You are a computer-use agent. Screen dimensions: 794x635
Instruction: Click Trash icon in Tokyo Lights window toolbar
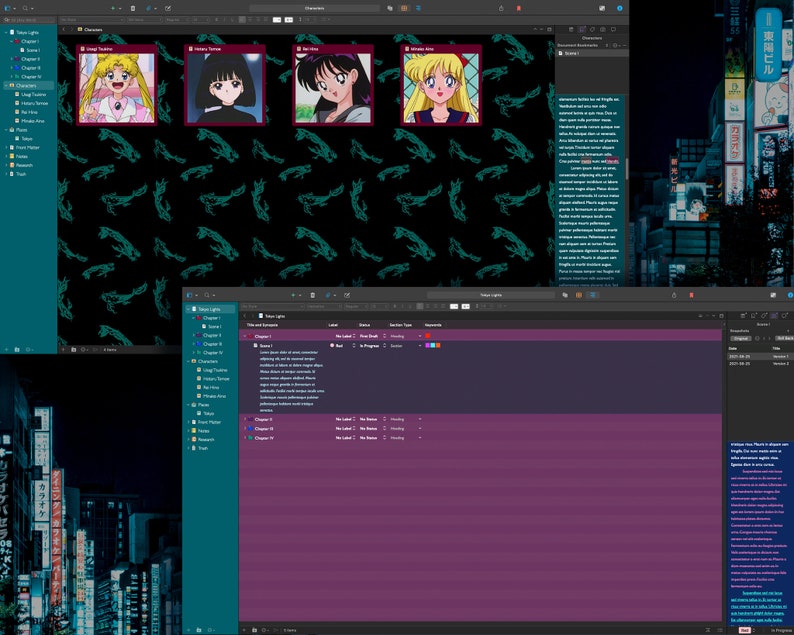pos(312,295)
